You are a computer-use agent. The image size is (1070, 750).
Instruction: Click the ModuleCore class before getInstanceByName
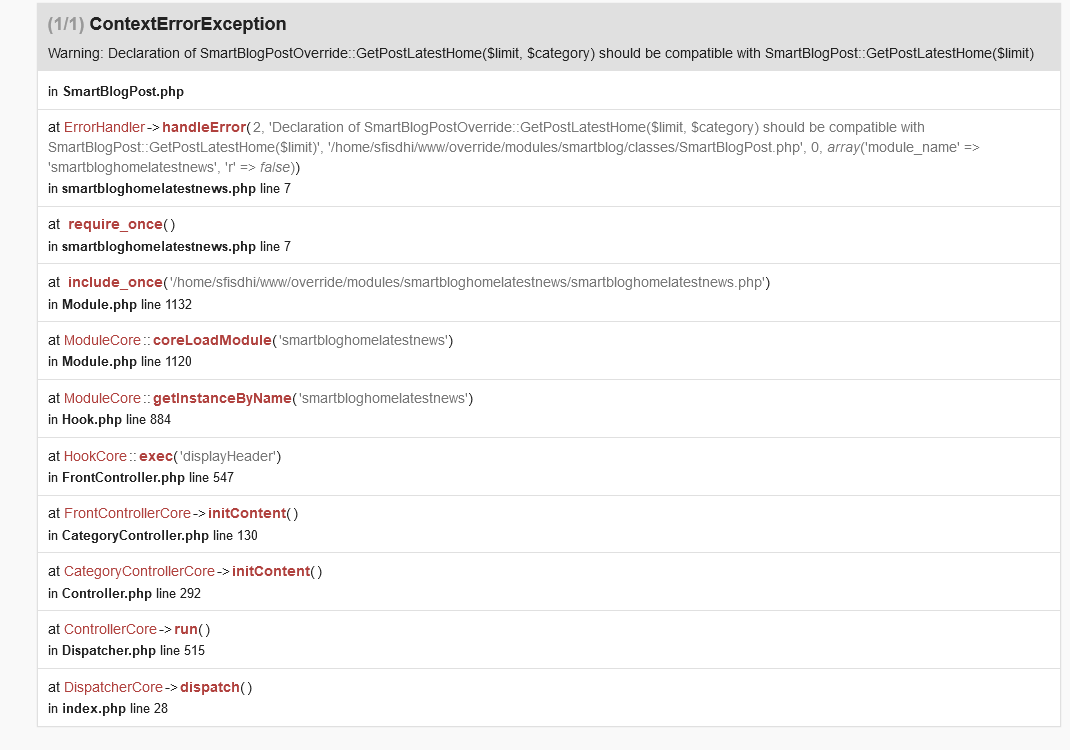pyautogui.click(x=102, y=399)
